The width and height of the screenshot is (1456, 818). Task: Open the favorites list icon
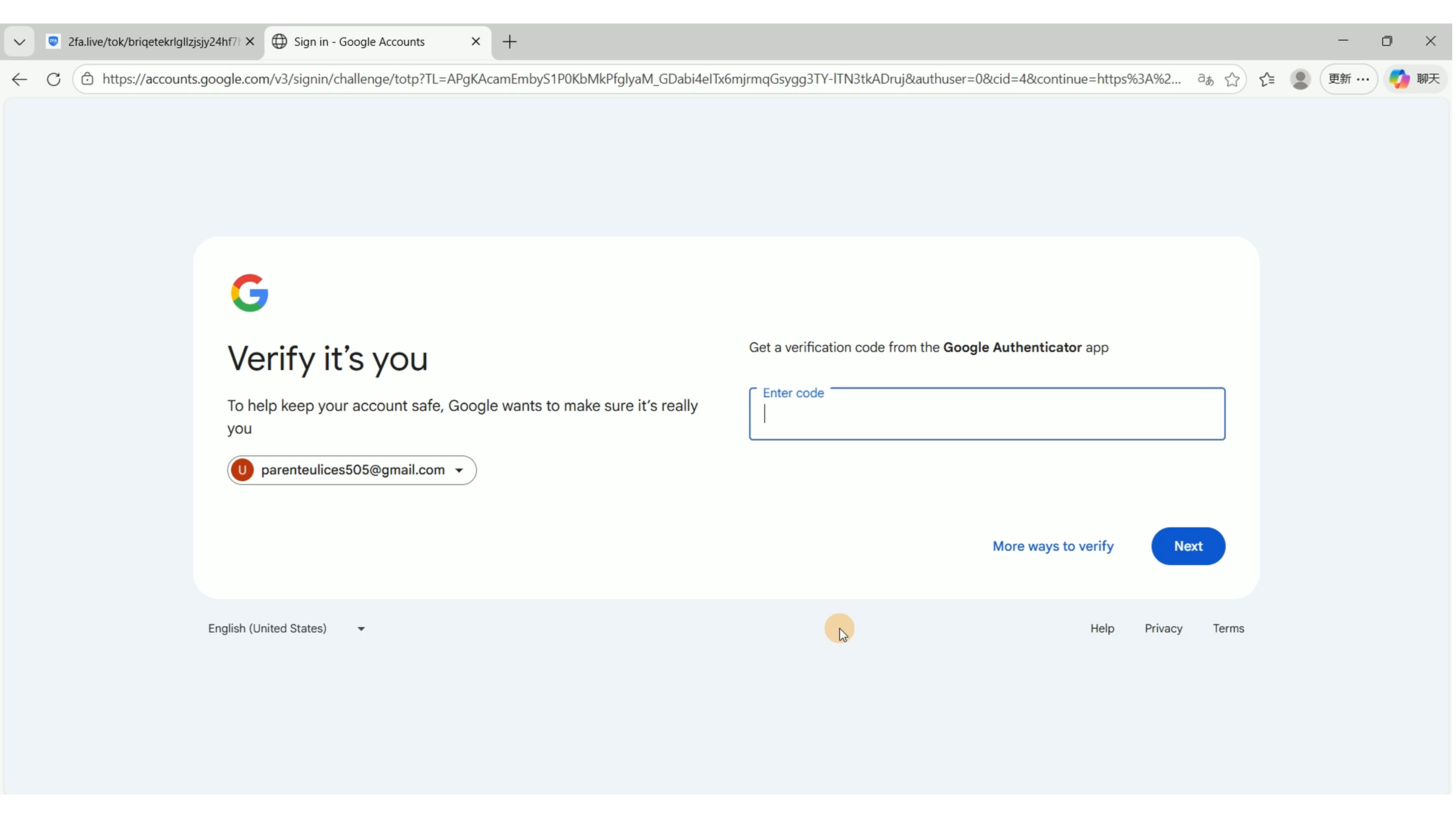tap(1267, 79)
